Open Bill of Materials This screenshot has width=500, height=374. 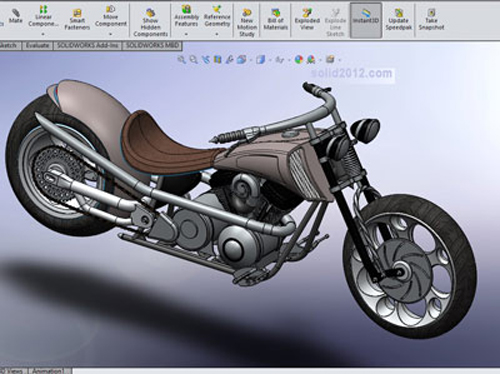tap(275, 19)
